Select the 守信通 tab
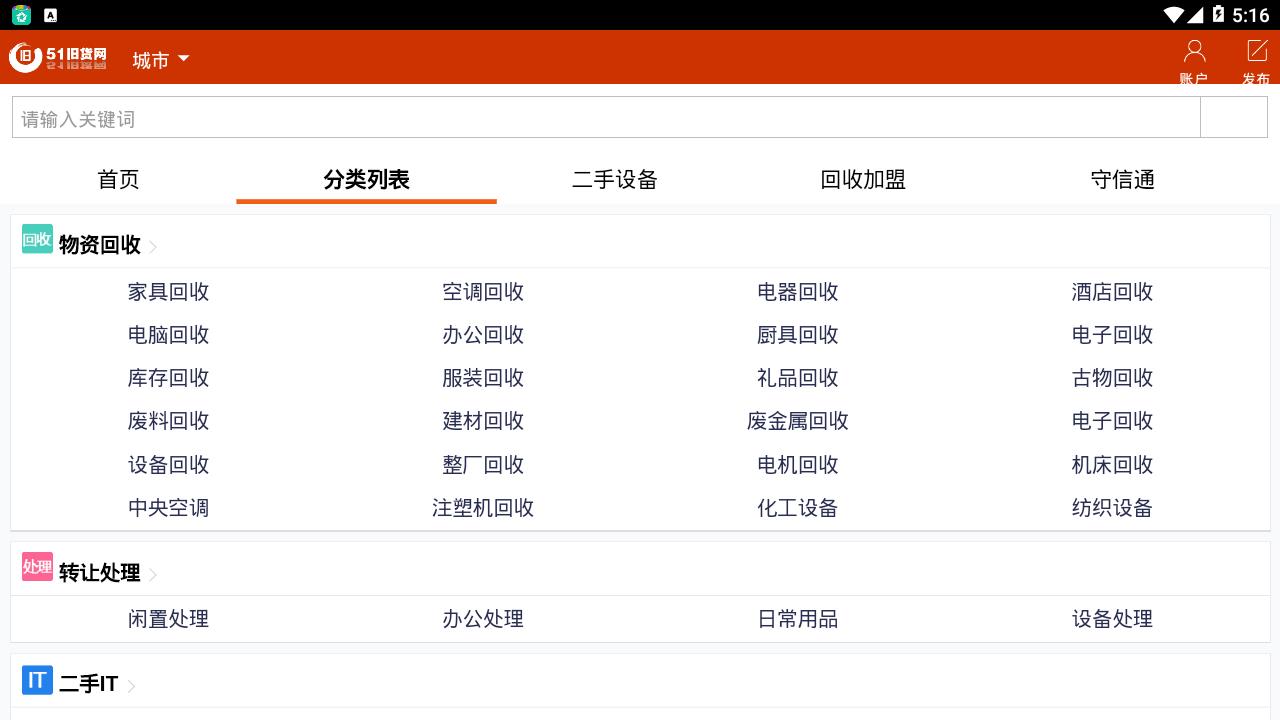 1122,180
